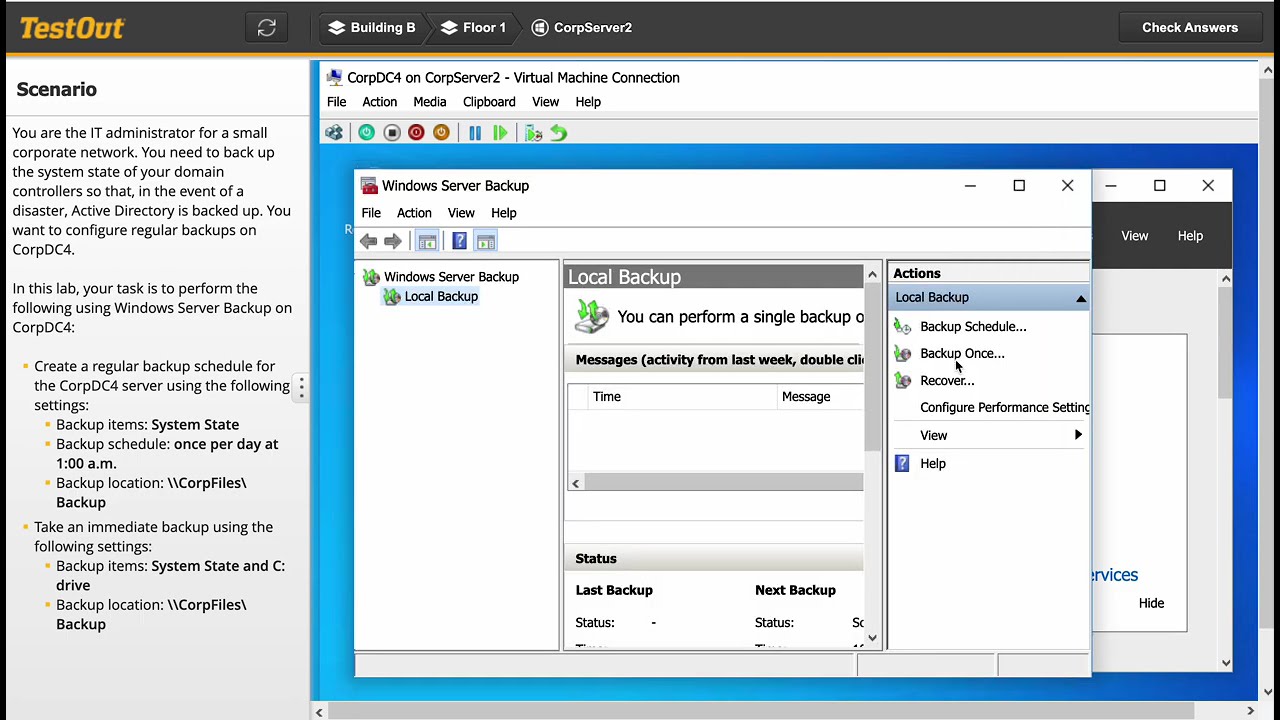
Task: Click the Checkpoint icon in VM toolbar
Action: (533, 133)
